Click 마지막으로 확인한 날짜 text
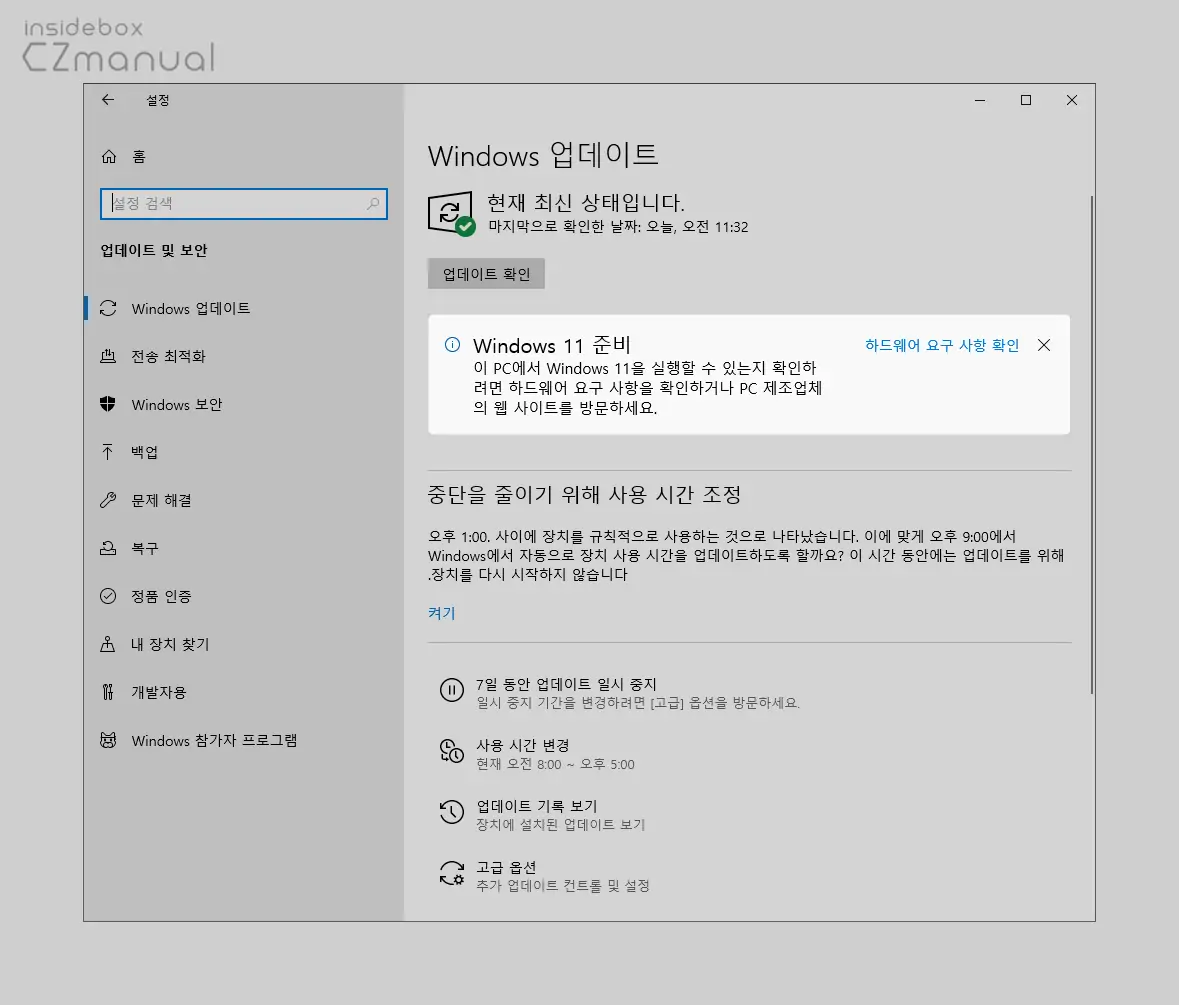This screenshot has height=1005, width=1179. tap(618, 227)
